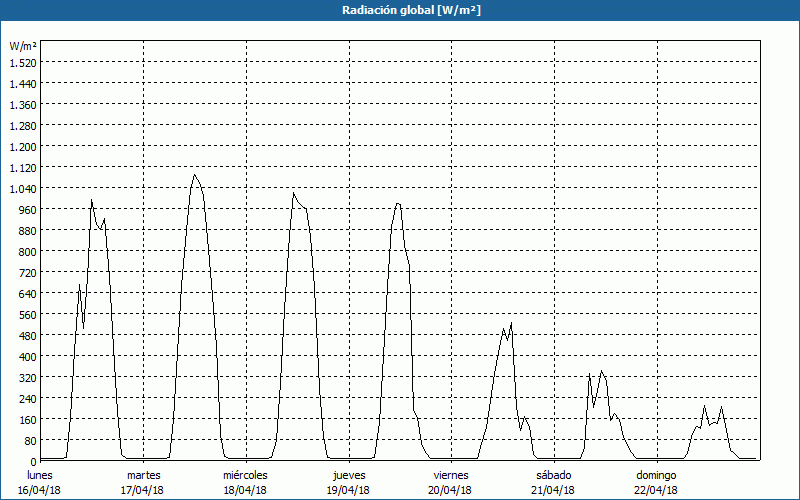Click the 22/04/18 date label
This screenshot has height=500, width=800.
click(x=656, y=490)
